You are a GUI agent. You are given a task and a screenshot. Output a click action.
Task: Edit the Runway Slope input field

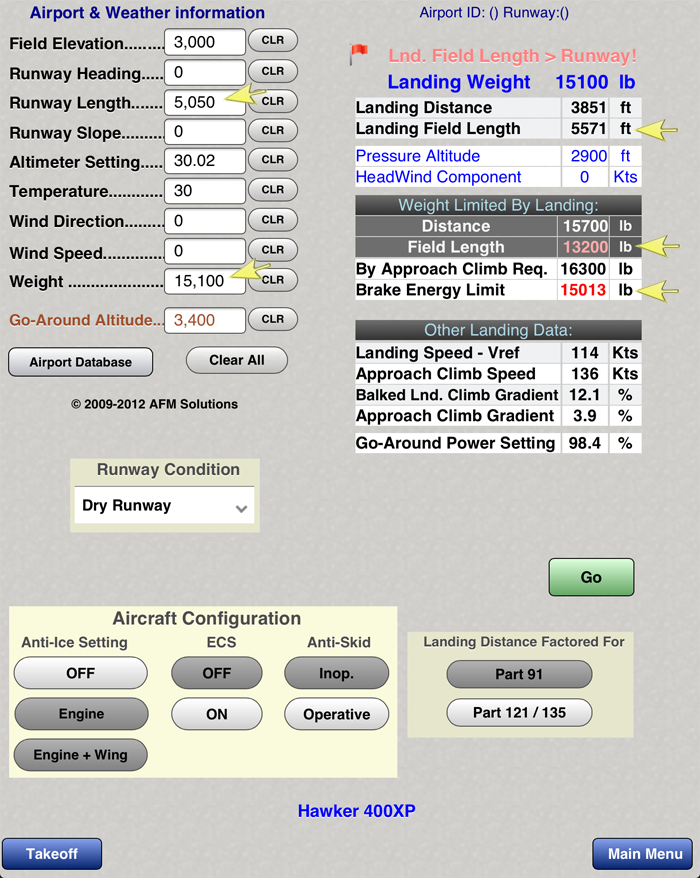(x=205, y=132)
